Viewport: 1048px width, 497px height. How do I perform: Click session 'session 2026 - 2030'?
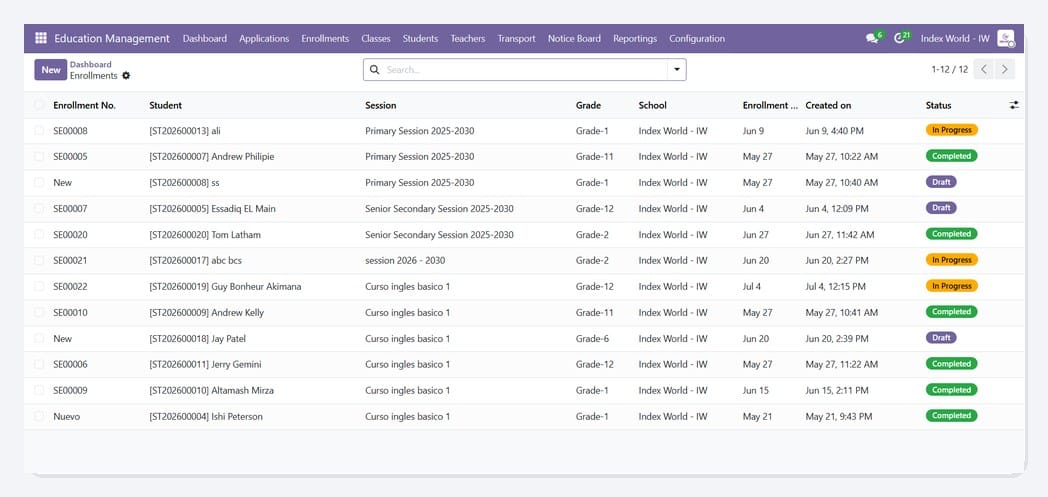(x=405, y=261)
